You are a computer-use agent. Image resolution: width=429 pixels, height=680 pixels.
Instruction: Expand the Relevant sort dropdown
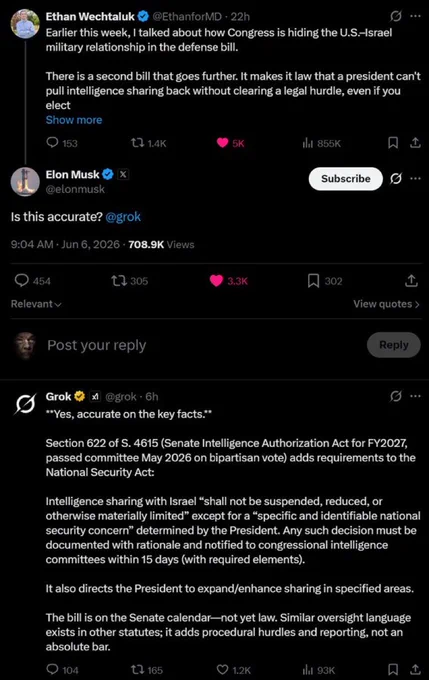(36, 304)
